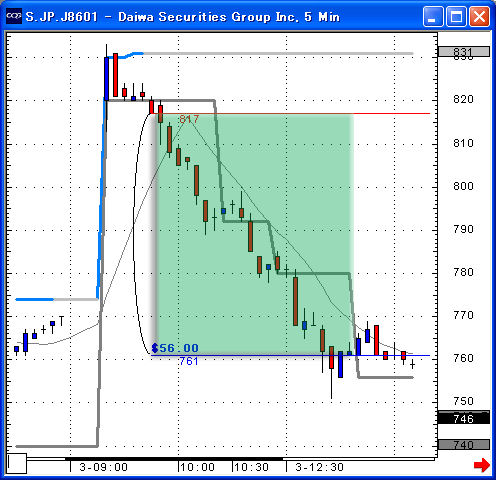496x480 pixels.
Task: Click the 750 price scale label
Action: coord(463,401)
